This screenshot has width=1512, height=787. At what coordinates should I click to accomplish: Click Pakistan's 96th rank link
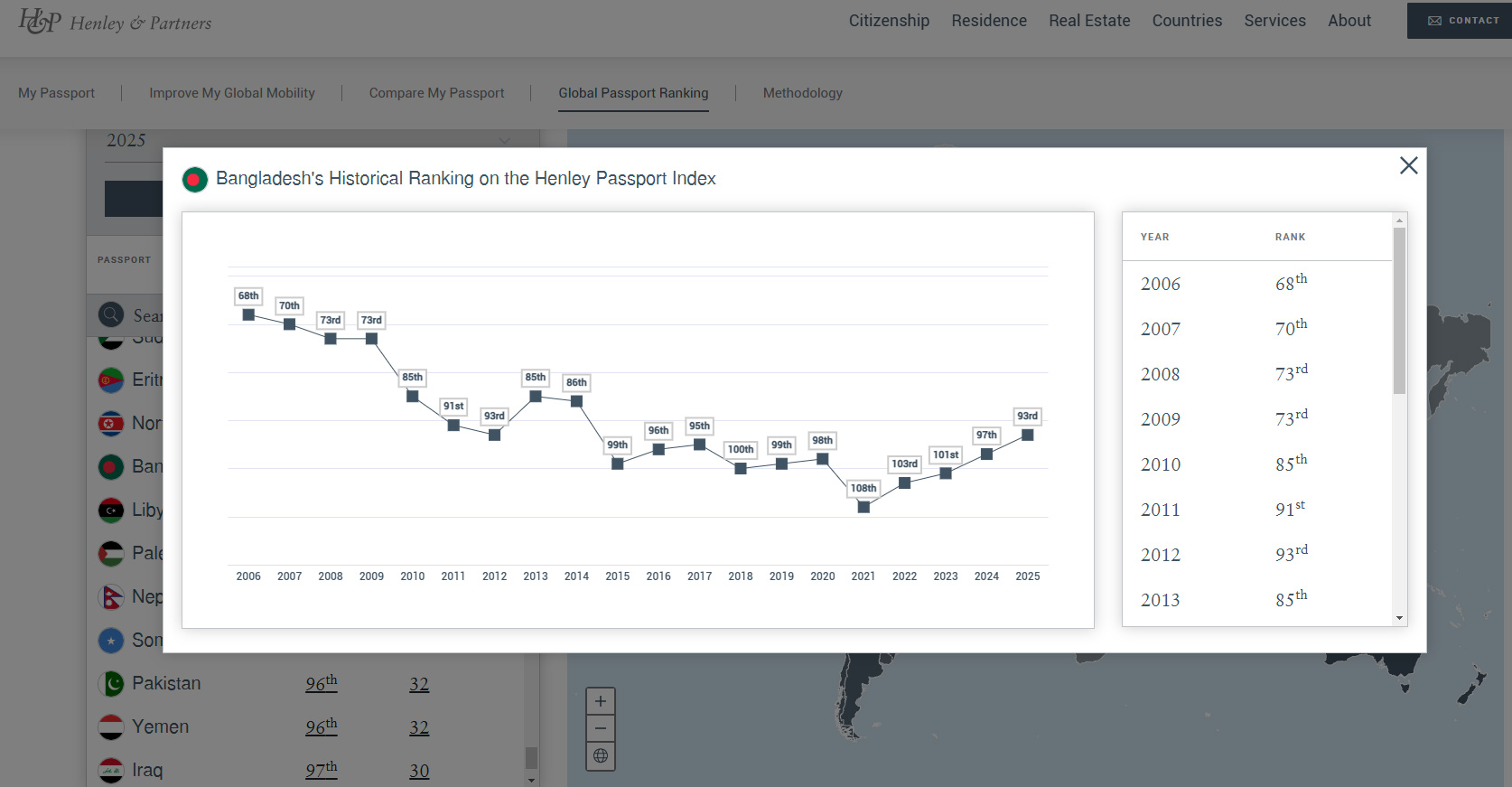click(x=321, y=683)
